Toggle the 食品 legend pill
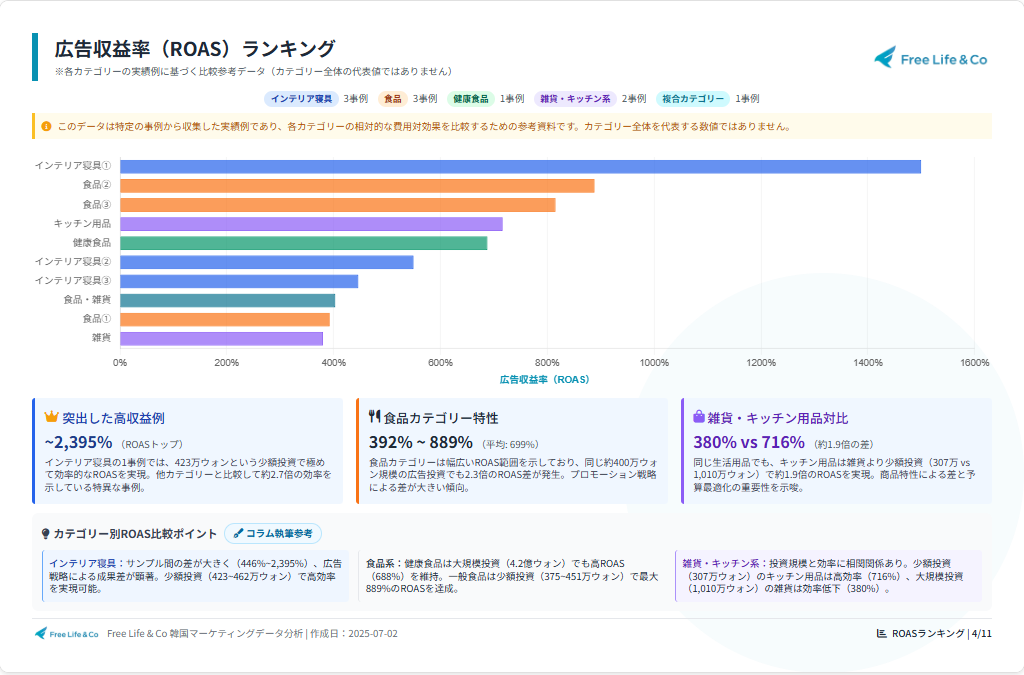Image resolution: width=1024 pixels, height=675 pixels. tap(393, 99)
